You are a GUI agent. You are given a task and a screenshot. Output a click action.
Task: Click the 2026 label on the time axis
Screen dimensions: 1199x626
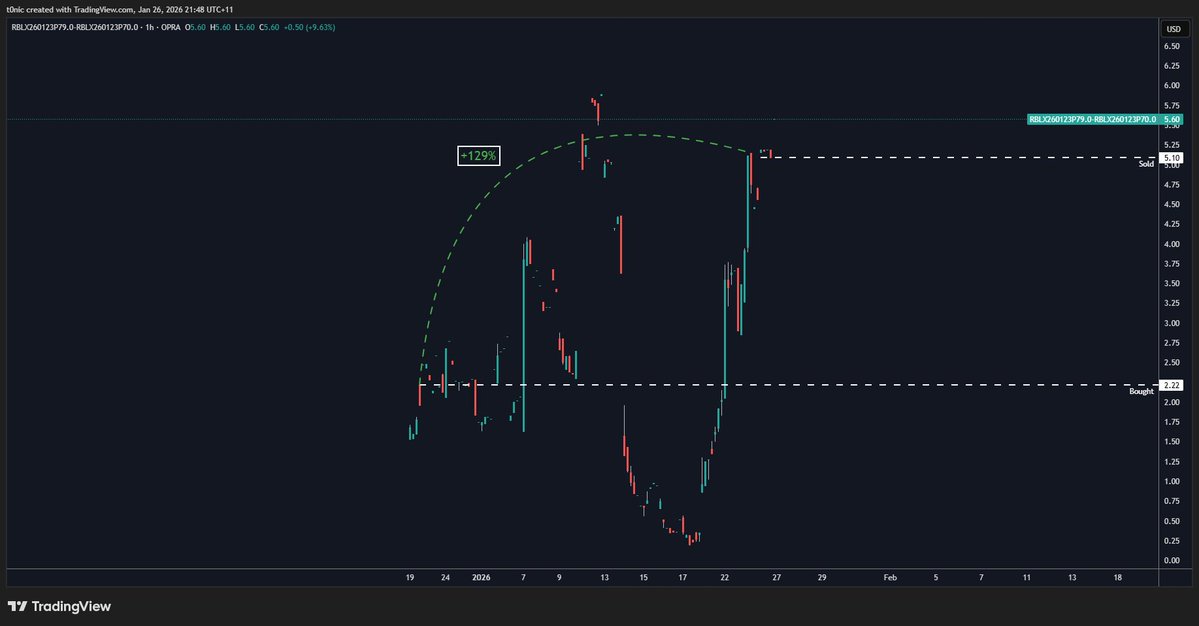480,577
